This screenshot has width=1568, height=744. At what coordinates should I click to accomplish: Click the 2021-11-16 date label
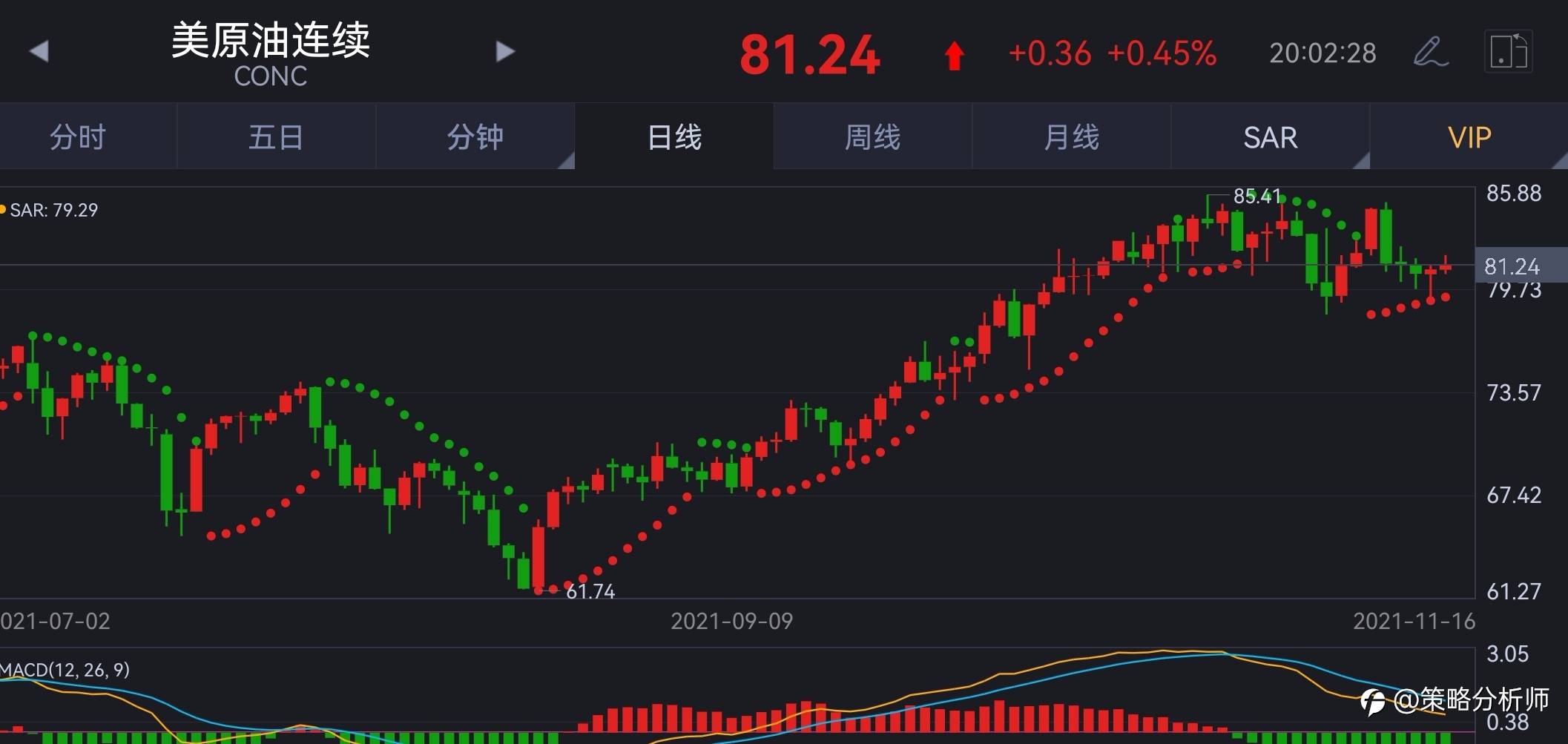tap(1414, 621)
